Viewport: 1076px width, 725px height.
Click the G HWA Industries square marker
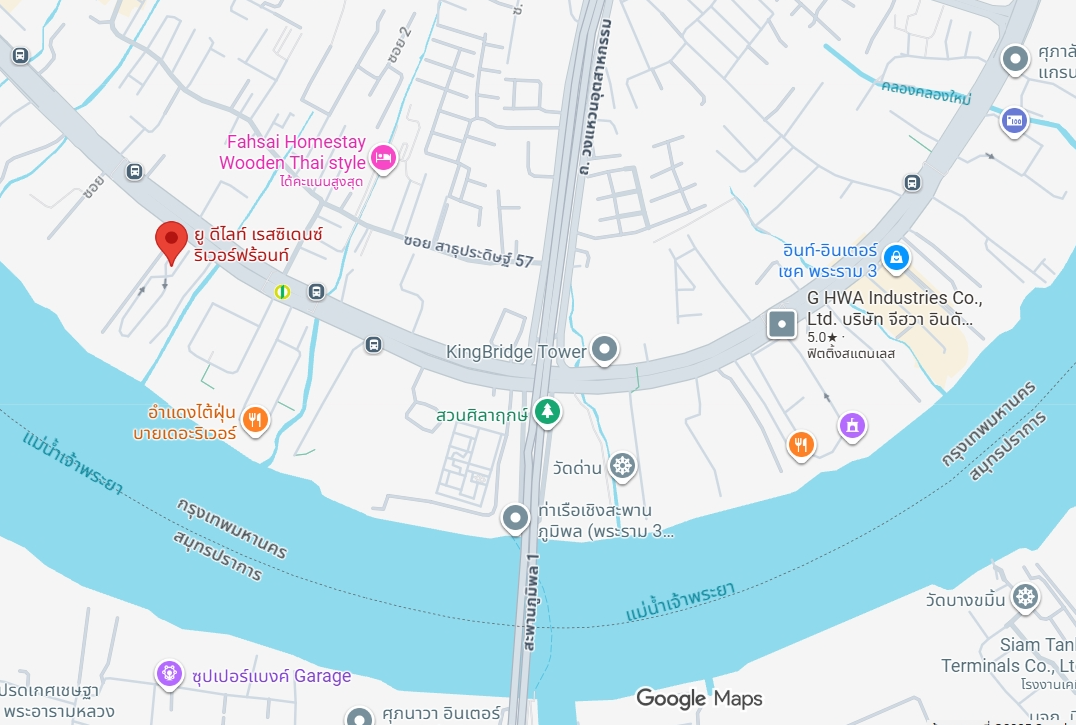click(x=782, y=324)
